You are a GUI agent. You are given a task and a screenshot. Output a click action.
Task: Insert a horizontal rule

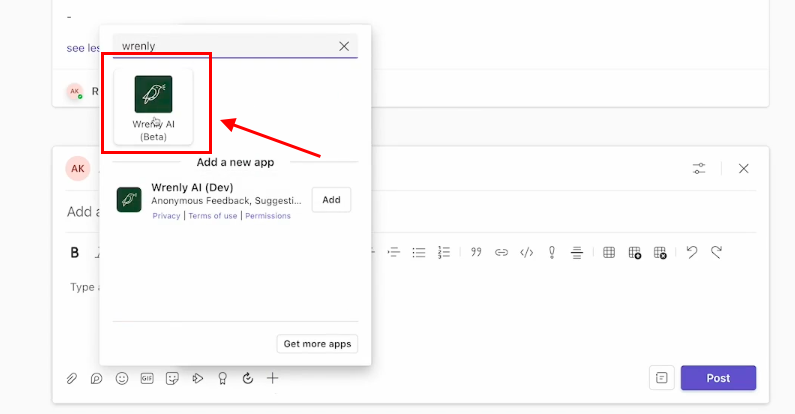[x=576, y=252]
